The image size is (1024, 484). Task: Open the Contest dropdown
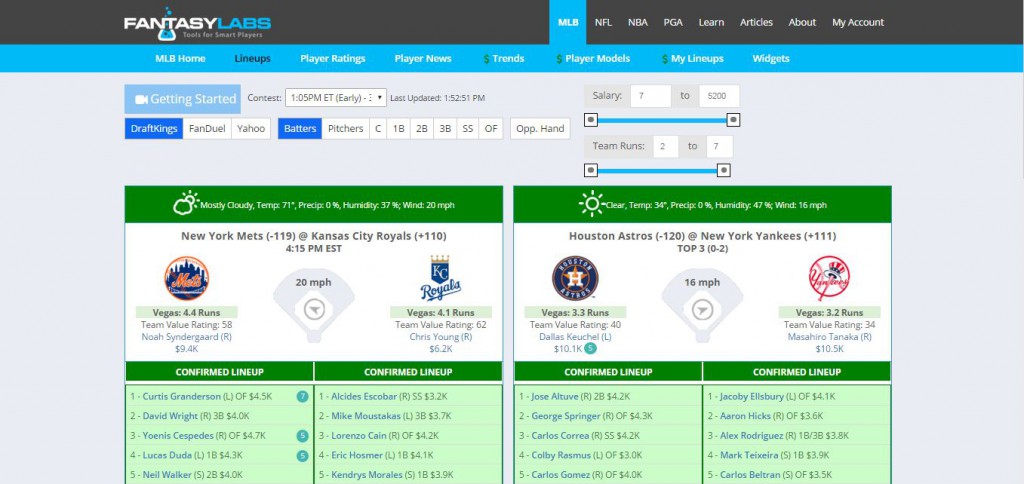(x=336, y=97)
